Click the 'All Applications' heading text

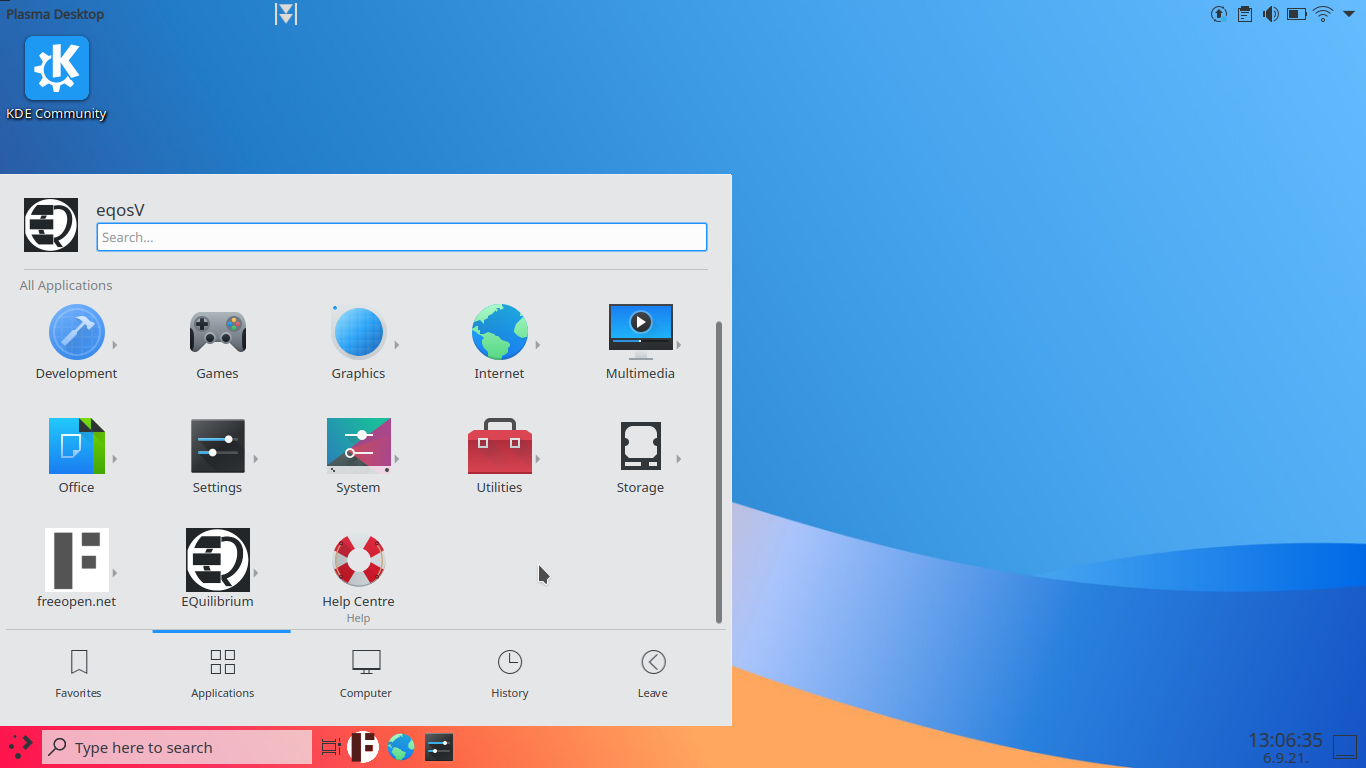point(66,285)
